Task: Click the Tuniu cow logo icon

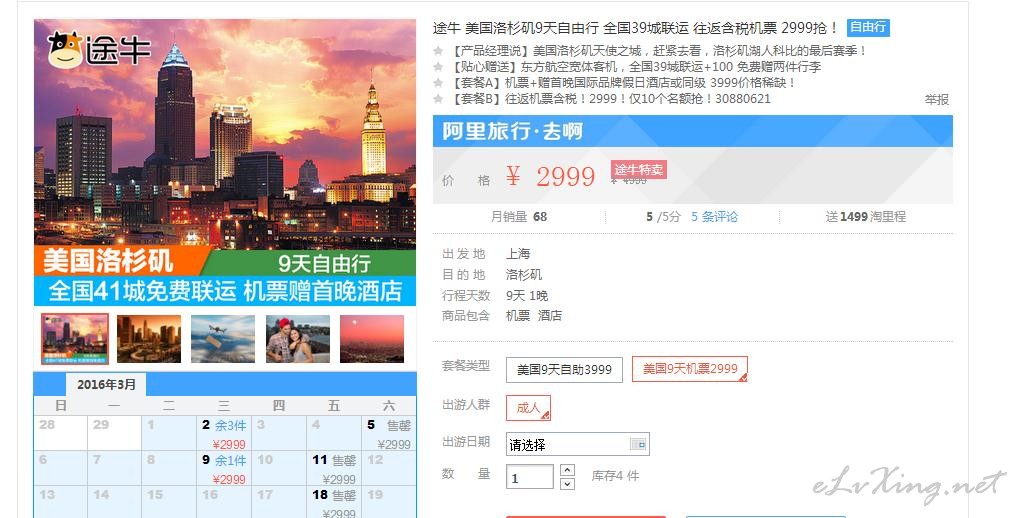Action: [x=65, y=49]
